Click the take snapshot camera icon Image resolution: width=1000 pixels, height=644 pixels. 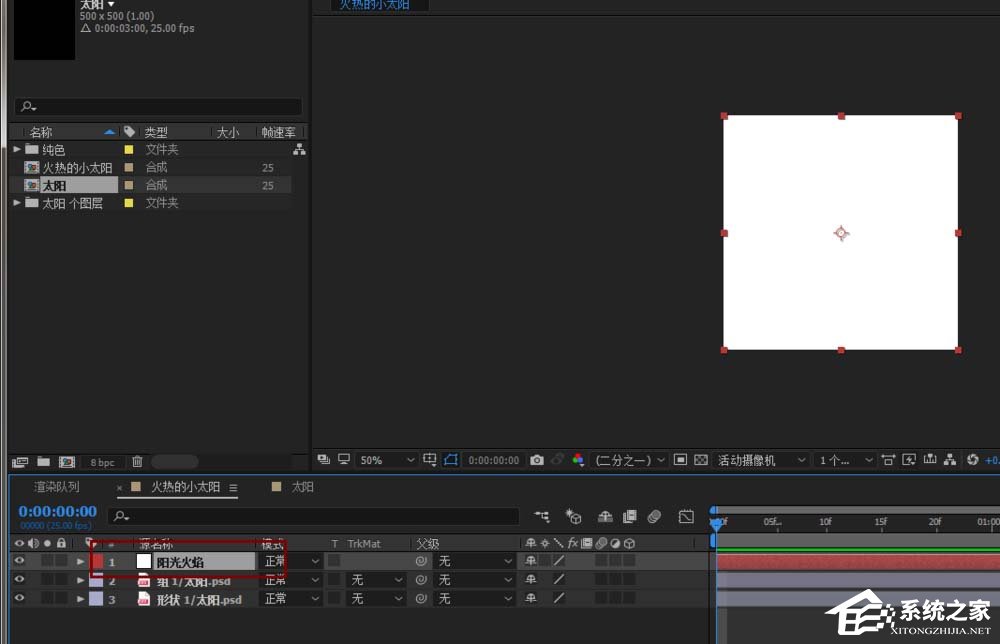(537, 460)
